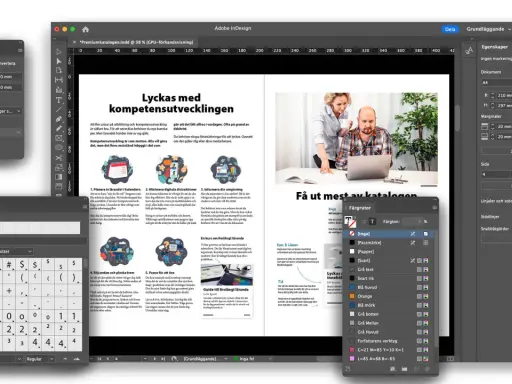Select the [Ingen] swatch row
This screenshot has width=512, height=384.
pyautogui.click(x=389, y=234)
